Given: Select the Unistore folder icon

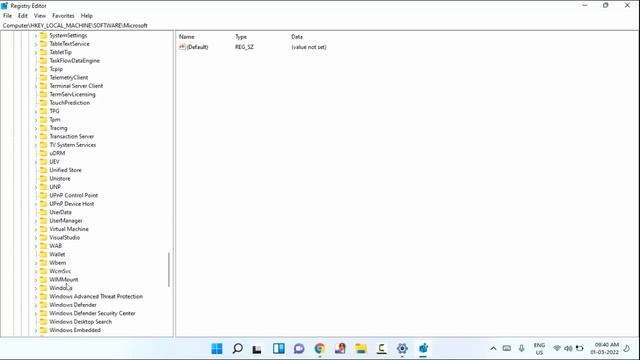Looking at the screenshot, I should pyautogui.click(x=43, y=178).
